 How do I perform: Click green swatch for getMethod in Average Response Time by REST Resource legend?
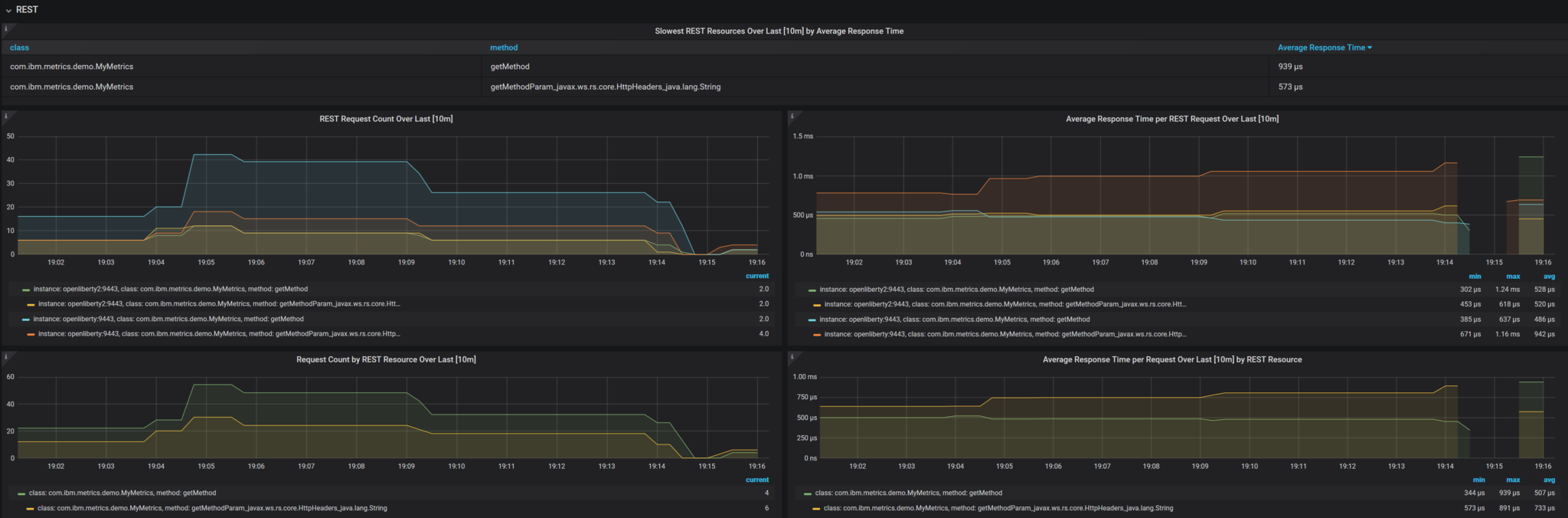coord(808,493)
